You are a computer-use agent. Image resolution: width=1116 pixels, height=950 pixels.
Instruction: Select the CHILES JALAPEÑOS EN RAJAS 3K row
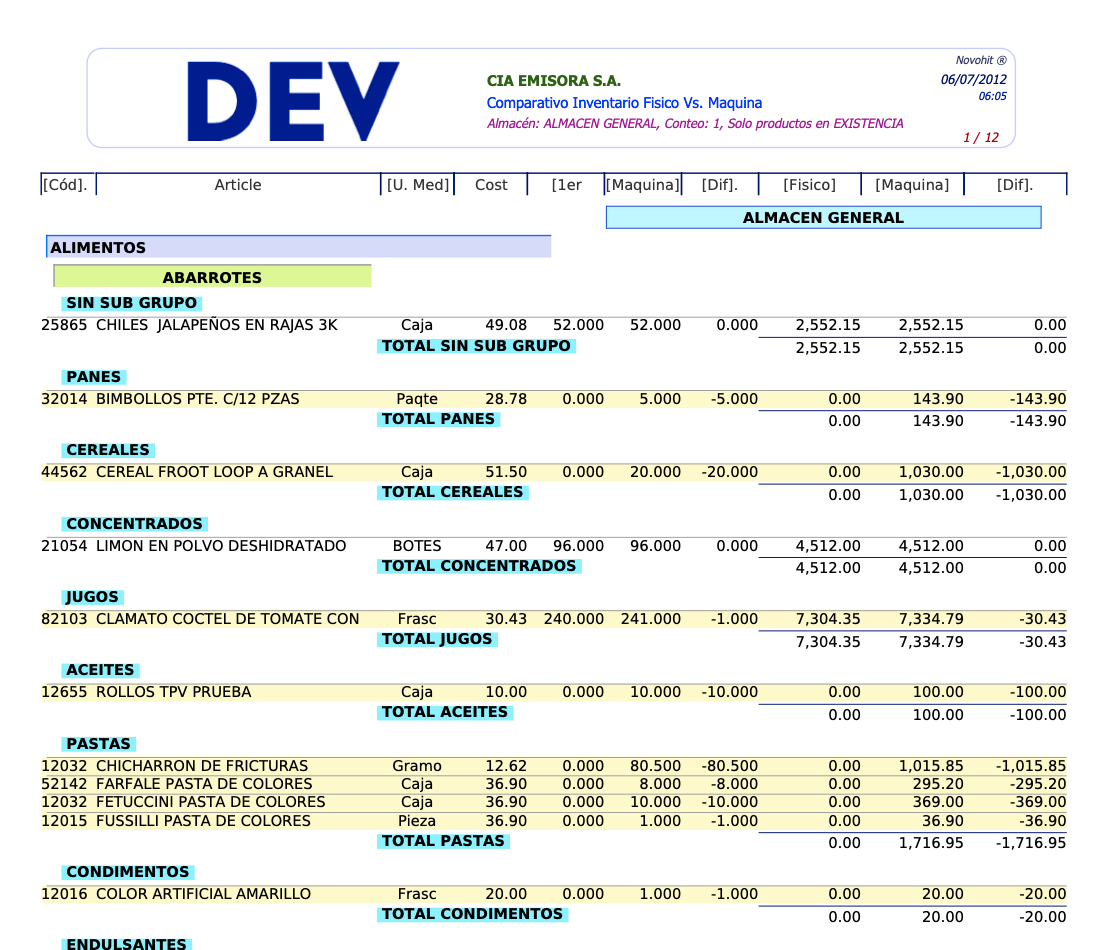[217, 325]
